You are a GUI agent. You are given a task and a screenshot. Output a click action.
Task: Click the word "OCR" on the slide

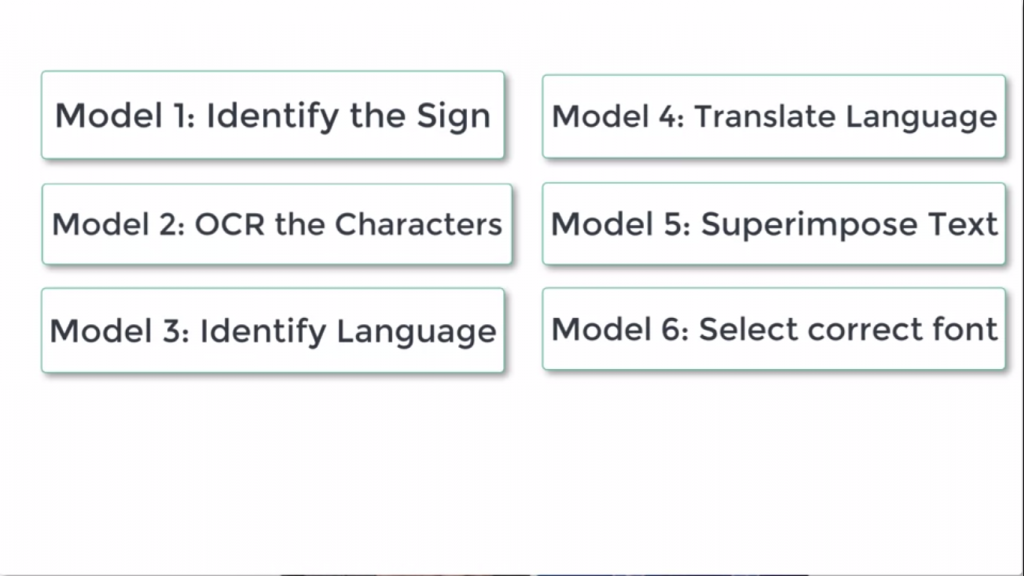point(230,224)
